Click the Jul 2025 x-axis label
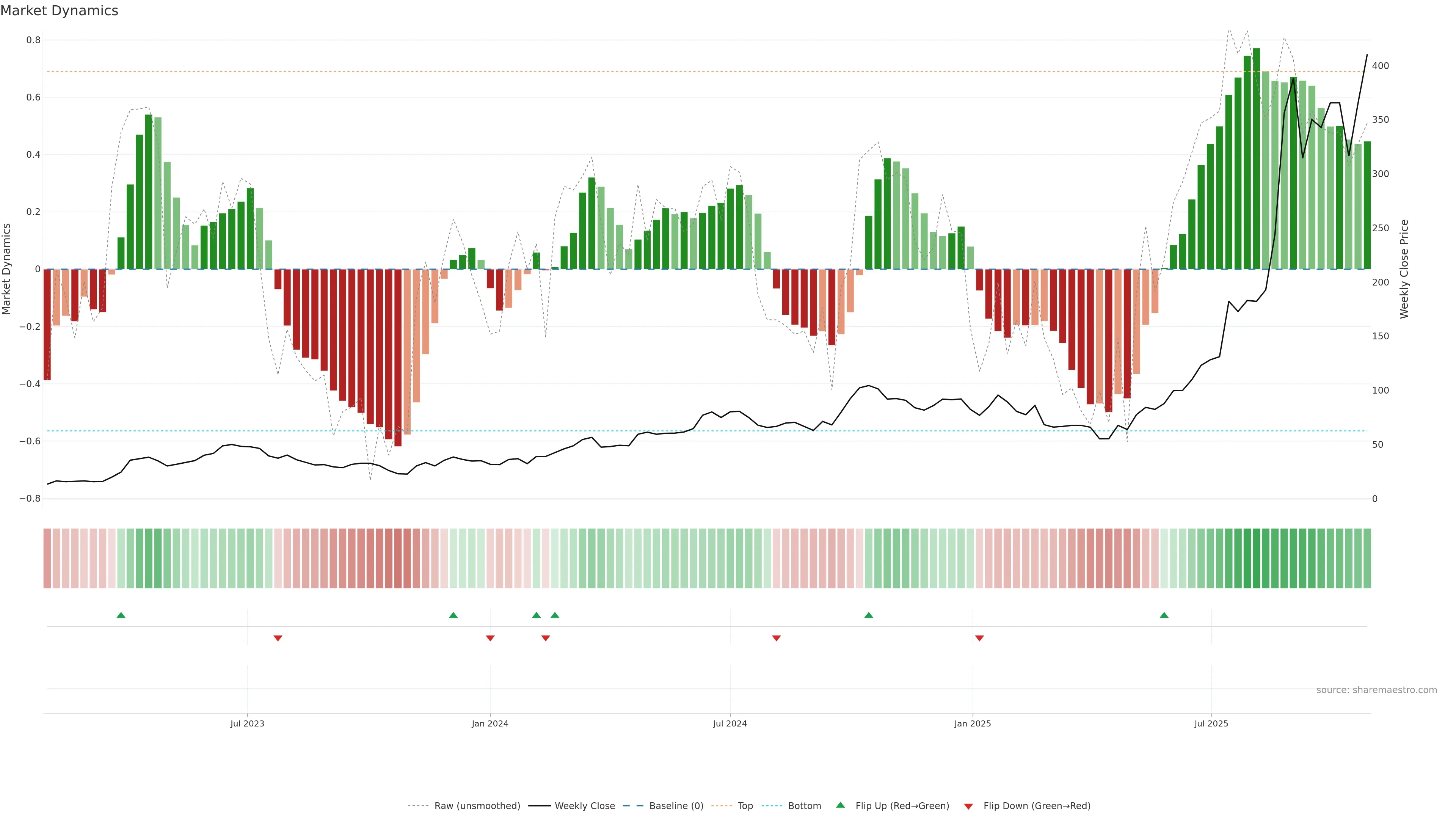 pyautogui.click(x=1211, y=723)
